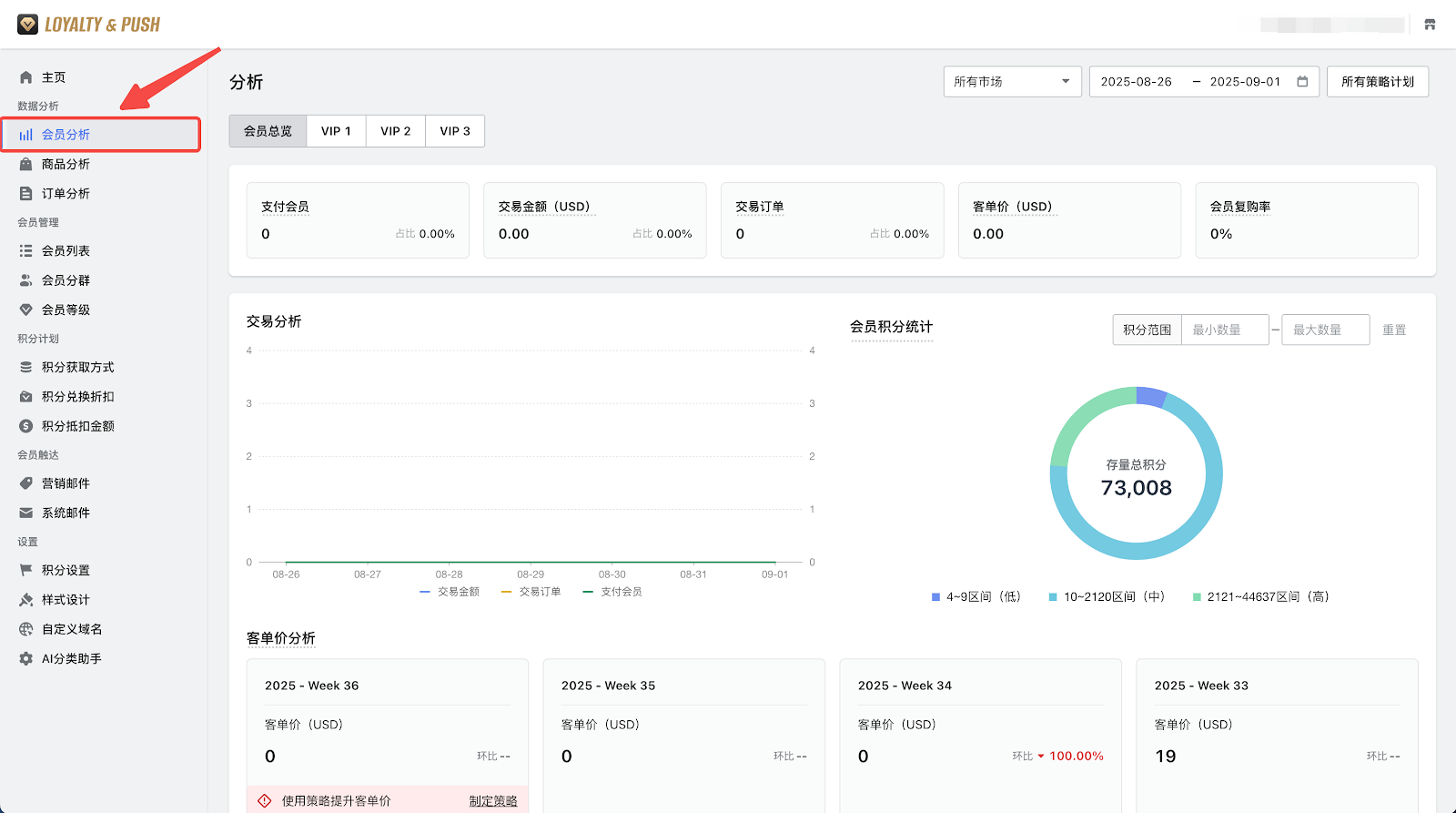
Task: Toggle the 支付会员 legend series
Action: pos(612,592)
